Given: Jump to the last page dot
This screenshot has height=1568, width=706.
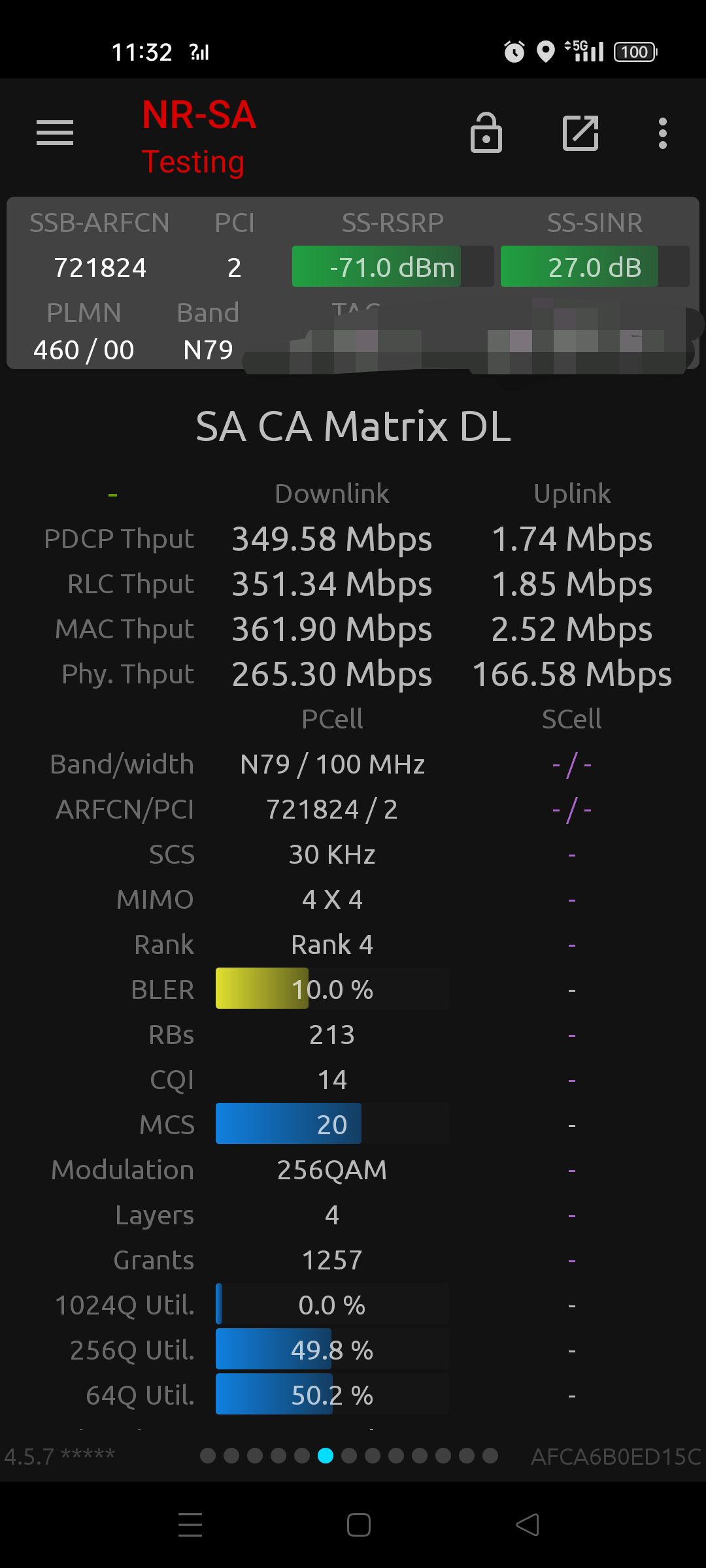Looking at the screenshot, I should click(490, 1456).
